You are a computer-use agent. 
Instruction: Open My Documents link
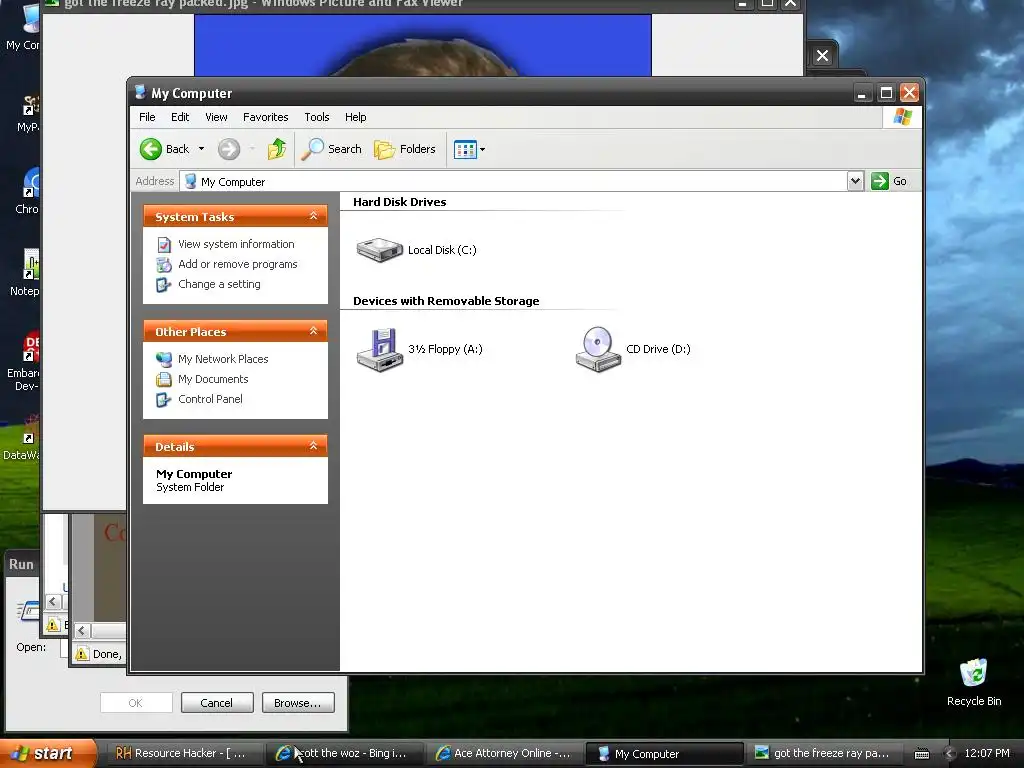[213, 379]
